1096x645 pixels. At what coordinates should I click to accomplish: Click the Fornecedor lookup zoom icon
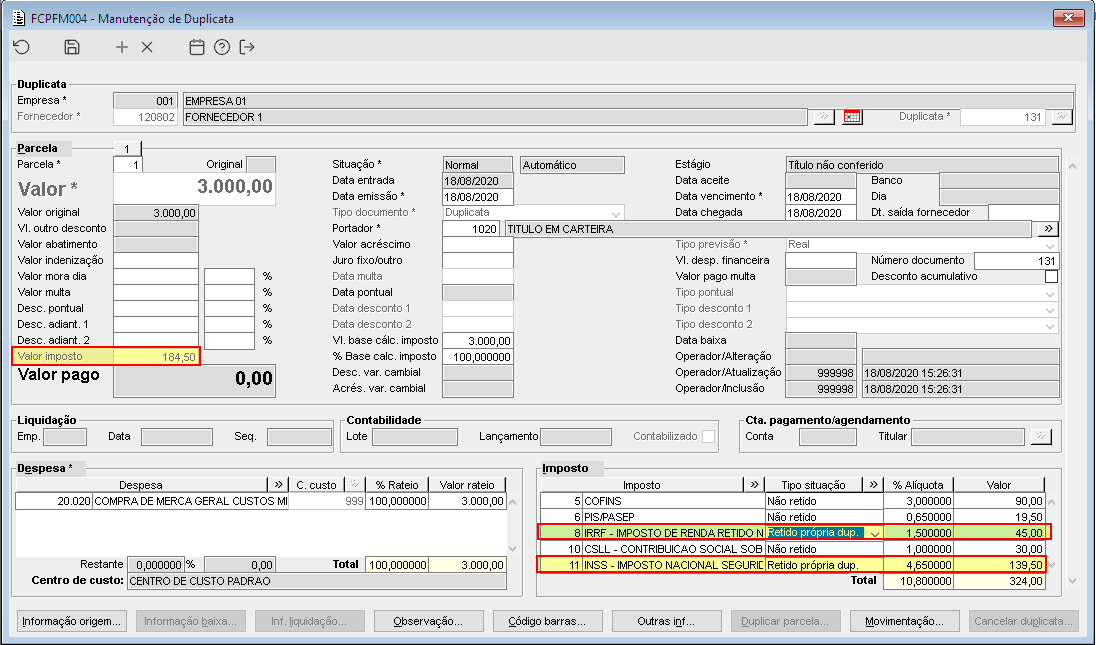pyautogui.click(x=824, y=117)
